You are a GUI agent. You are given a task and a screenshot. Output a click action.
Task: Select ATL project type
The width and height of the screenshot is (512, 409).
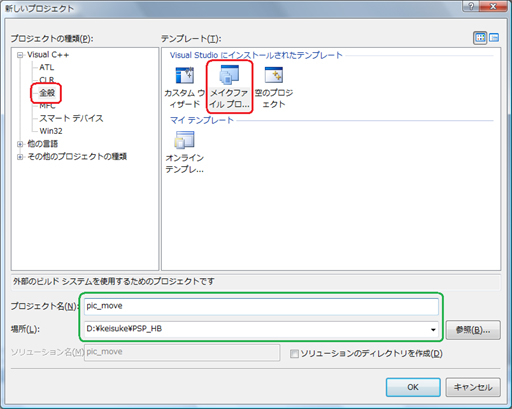[x=47, y=67]
